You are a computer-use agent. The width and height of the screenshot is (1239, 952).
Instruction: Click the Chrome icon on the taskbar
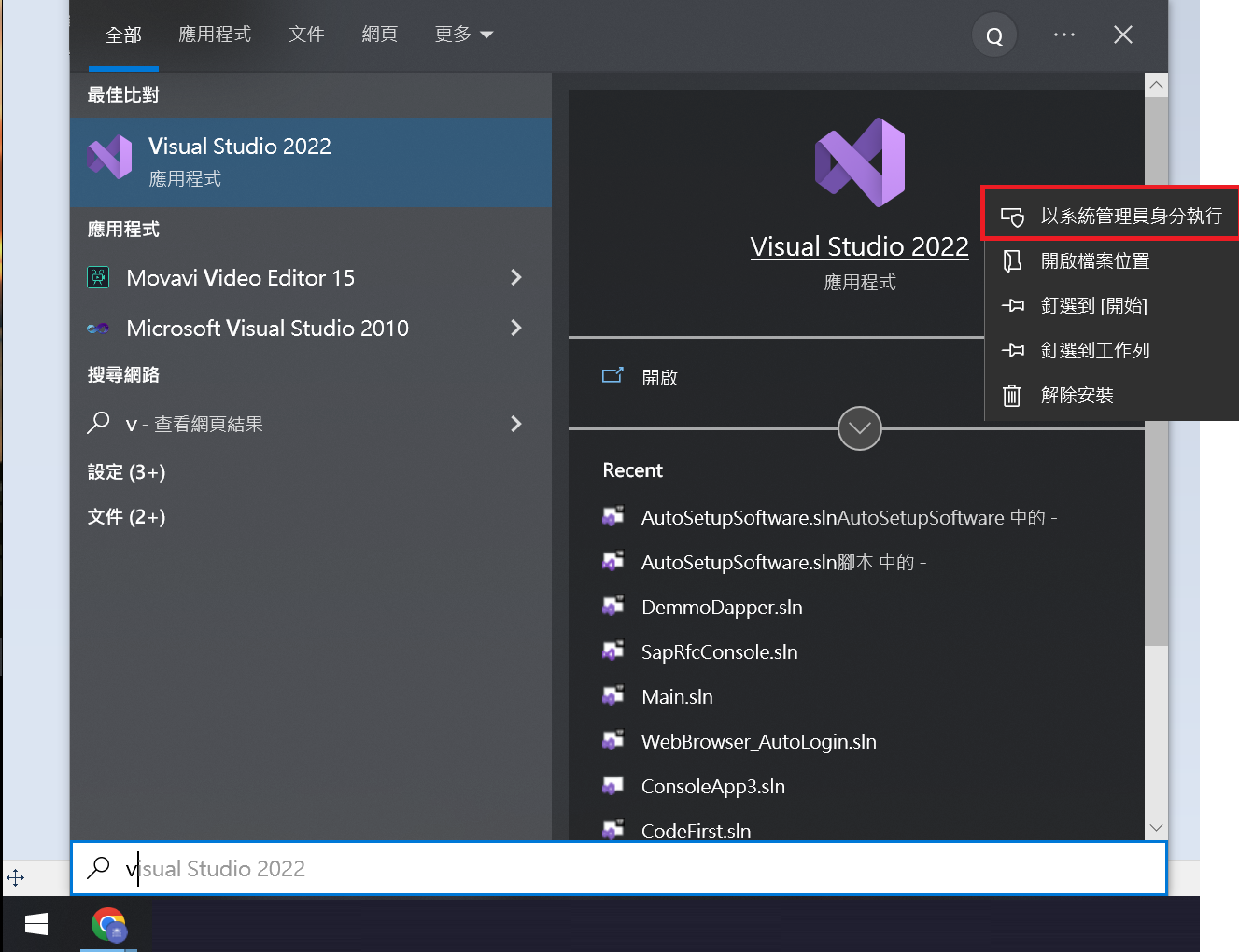(109, 925)
